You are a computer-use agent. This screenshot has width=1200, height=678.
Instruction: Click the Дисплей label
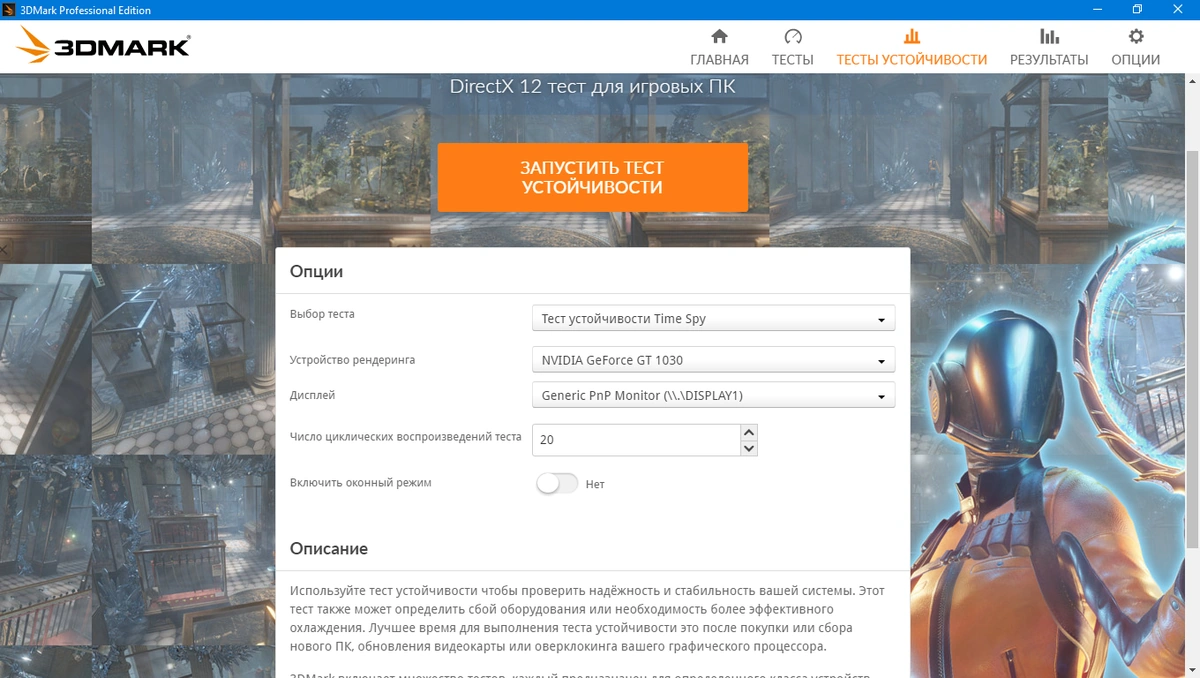click(x=312, y=396)
